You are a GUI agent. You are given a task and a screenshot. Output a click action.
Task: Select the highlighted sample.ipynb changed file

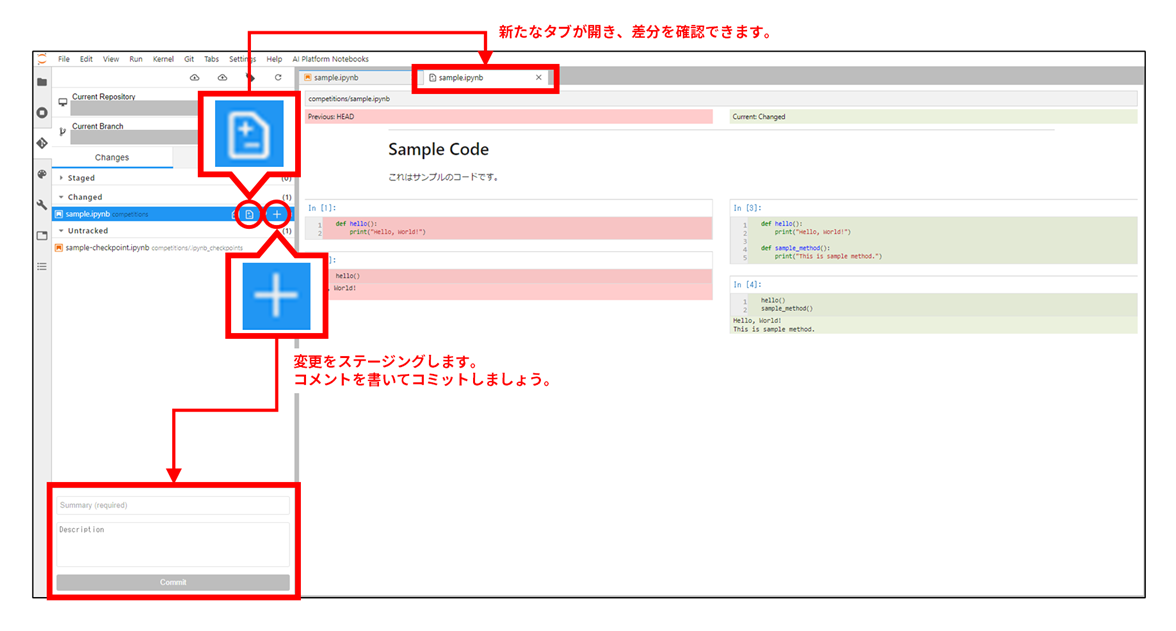[x=120, y=214]
